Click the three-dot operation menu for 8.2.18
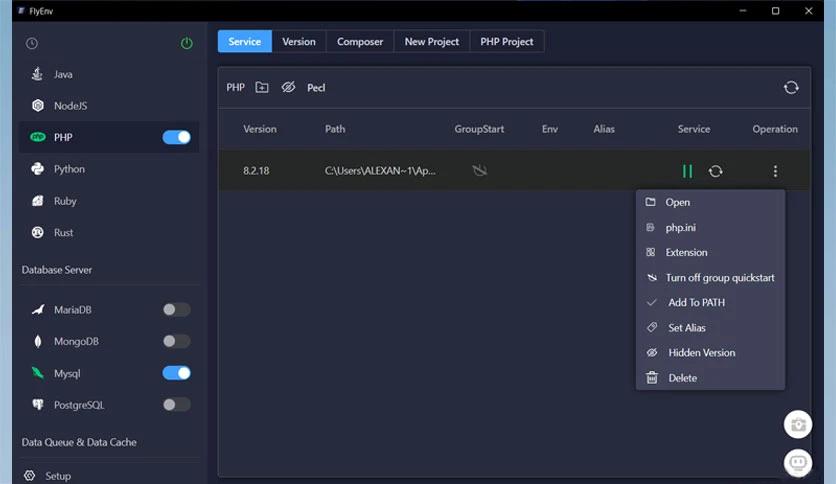Viewport: 836px width, 484px height. coord(775,171)
